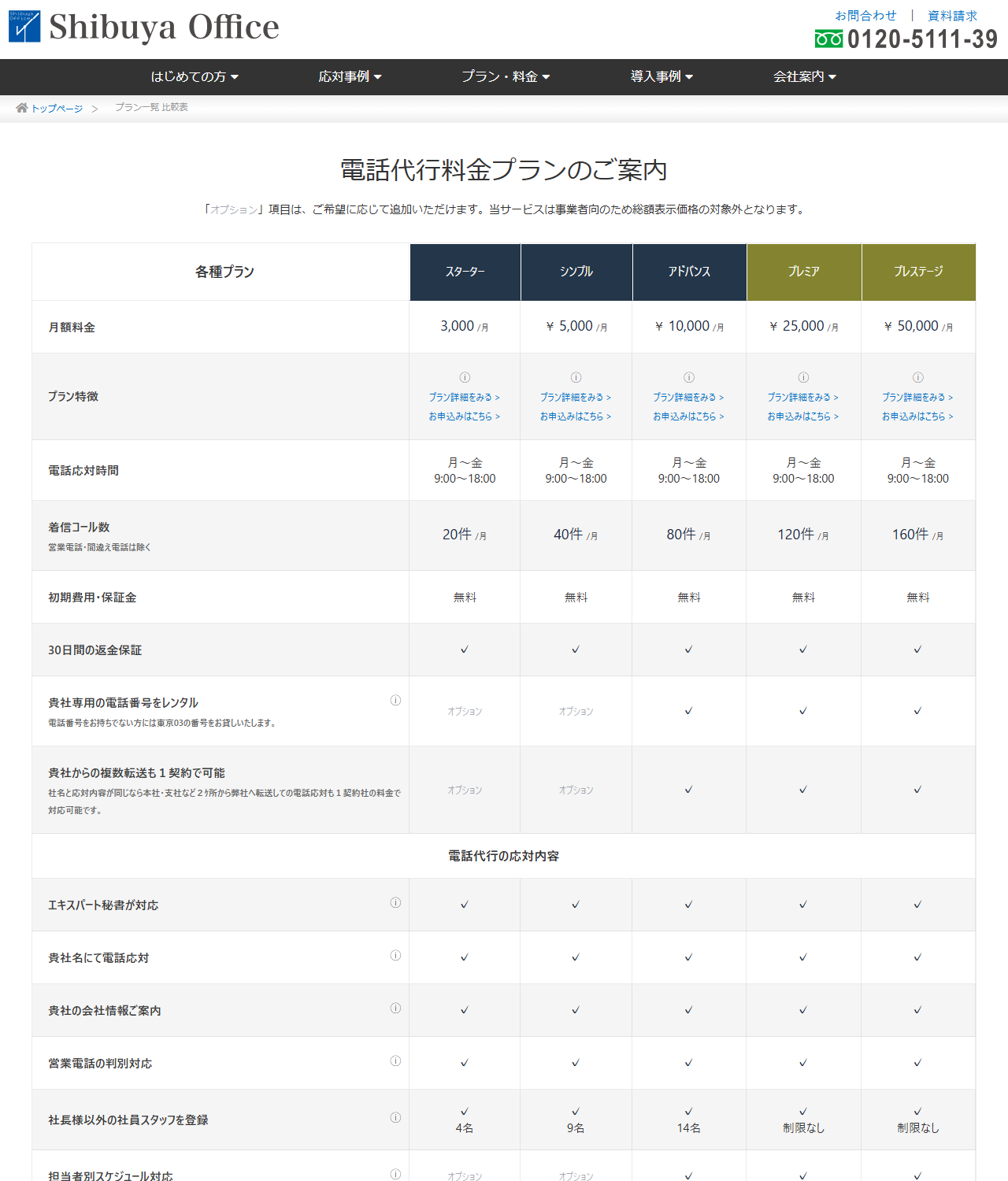Open プラン詳細をみる for アドバンス

688,398
